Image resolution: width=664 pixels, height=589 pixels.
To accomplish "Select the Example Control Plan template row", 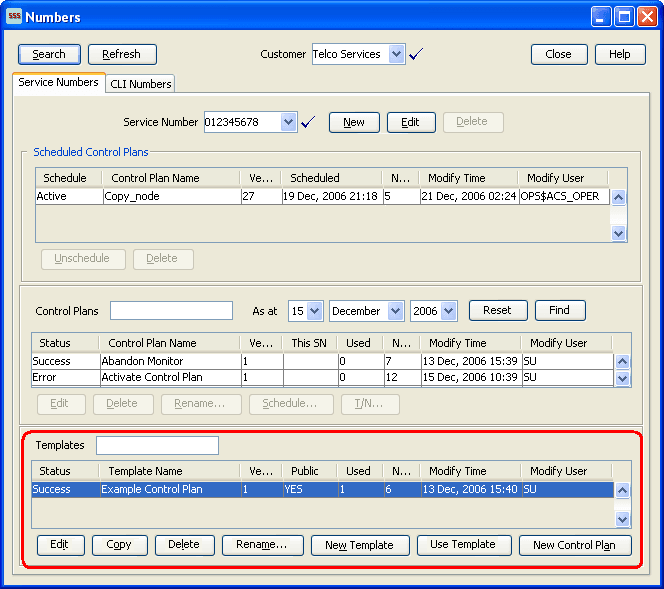I will coord(150,489).
